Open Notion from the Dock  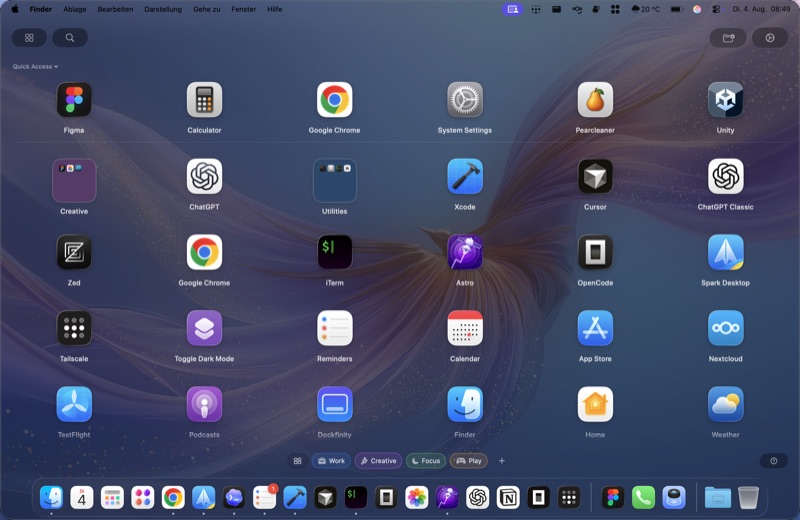(x=508, y=498)
